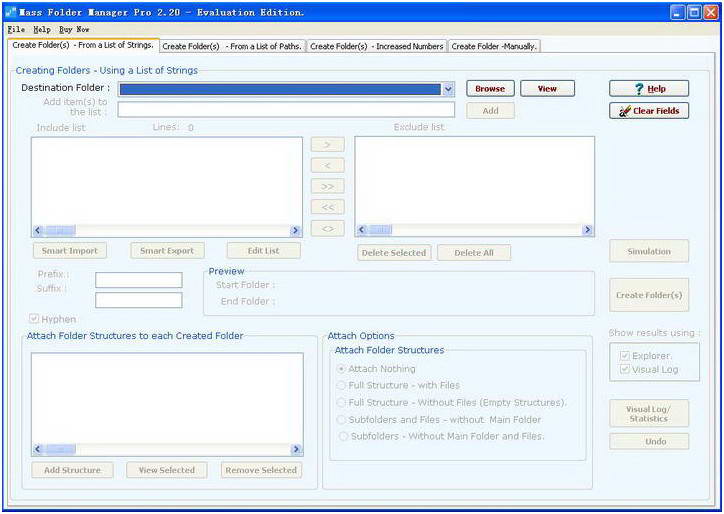The height and width of the screenshot is (514, 724).
Task: Click the application icon in title bar
Action: click(x=11, y=12)
